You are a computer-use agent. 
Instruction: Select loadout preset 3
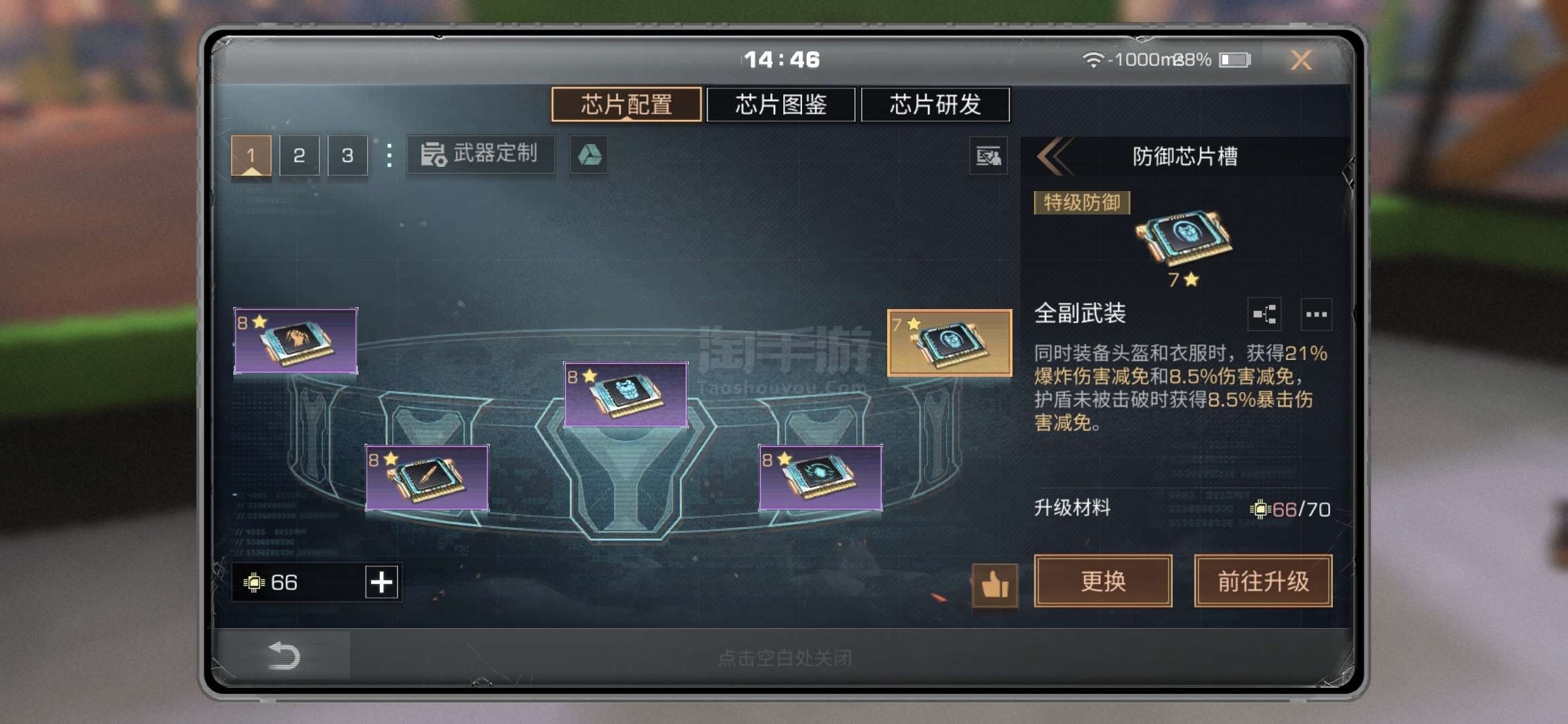(x=348, y=156)
